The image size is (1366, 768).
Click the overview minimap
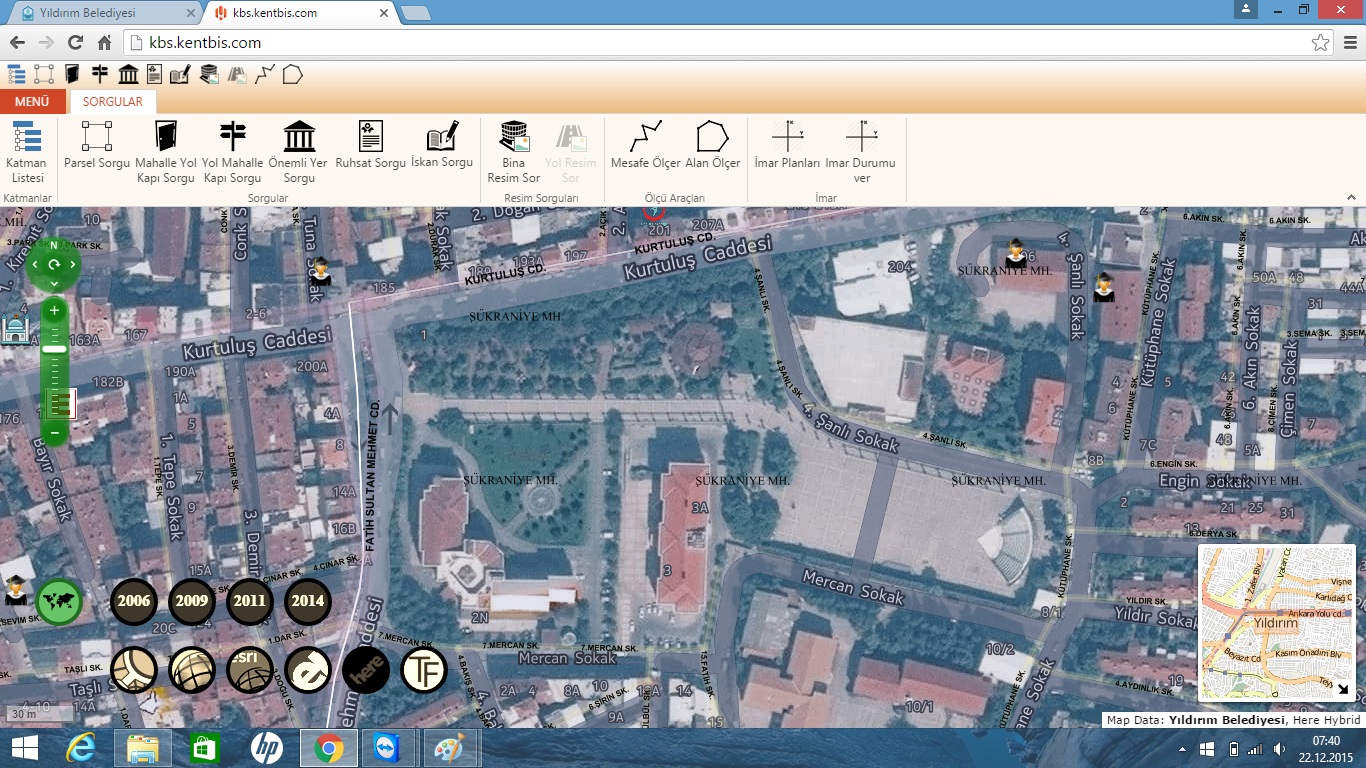pos(1276,622)
